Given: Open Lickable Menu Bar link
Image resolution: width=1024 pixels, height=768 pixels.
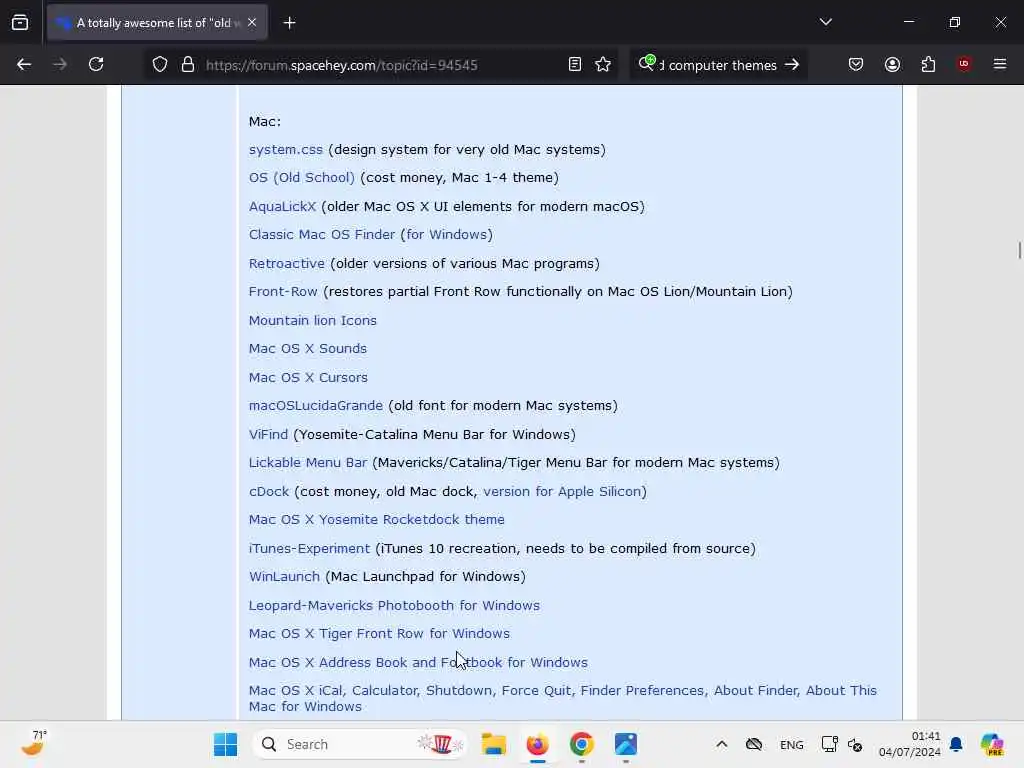Looking at the screenshot, I should pos(308,462).
